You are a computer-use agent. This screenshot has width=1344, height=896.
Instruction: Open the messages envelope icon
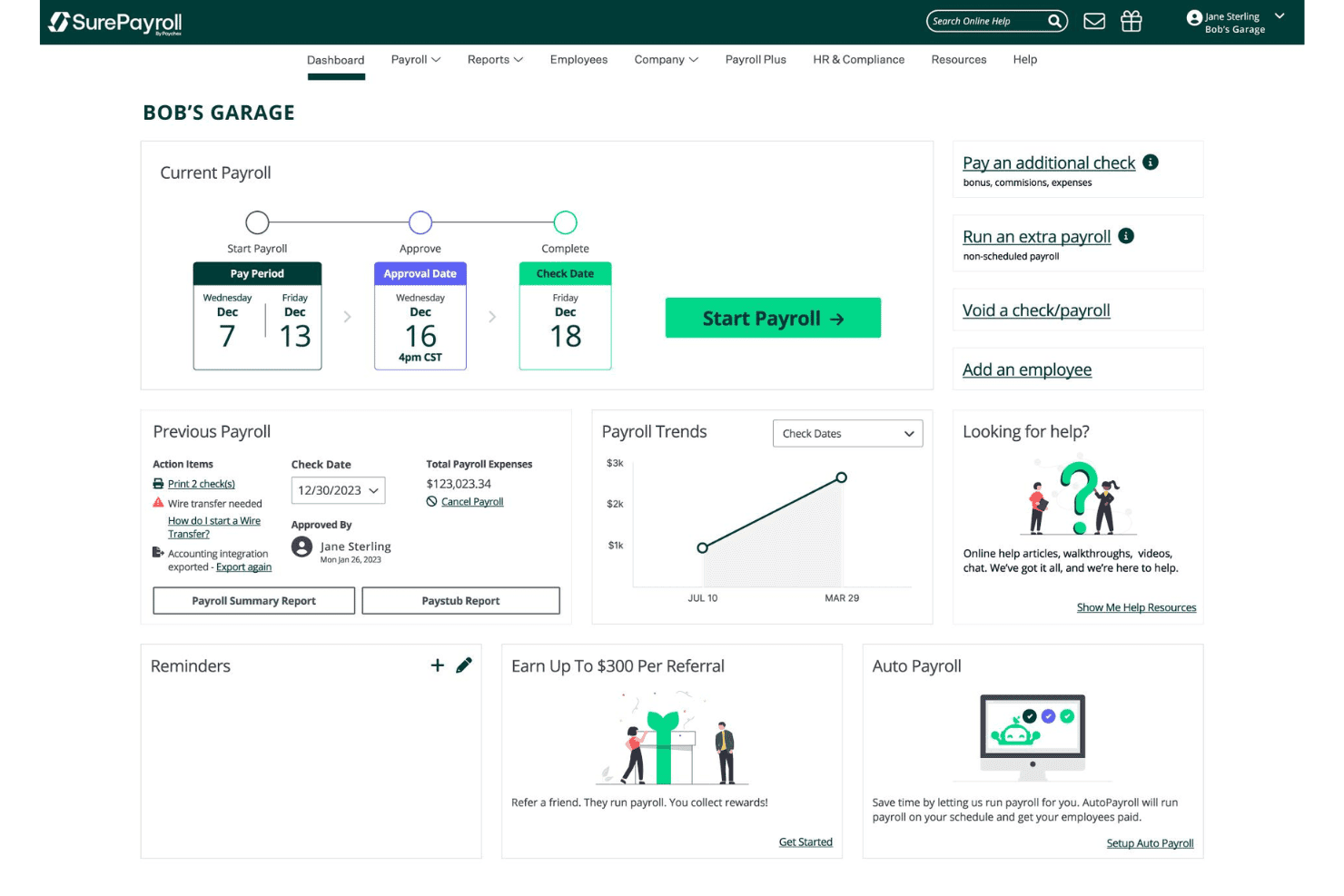[1094, 21]
